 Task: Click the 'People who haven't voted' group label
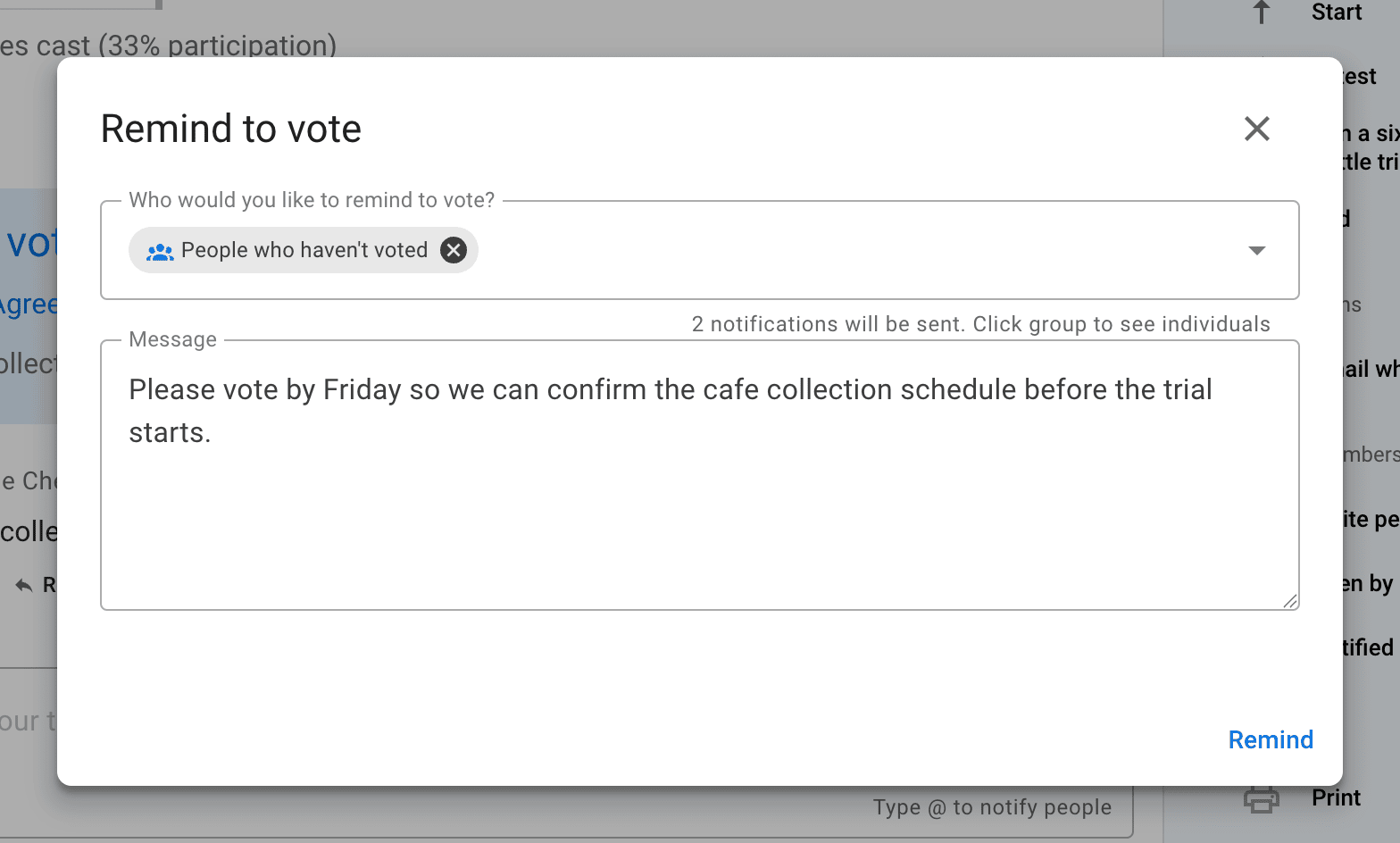(x=304, y=250)
